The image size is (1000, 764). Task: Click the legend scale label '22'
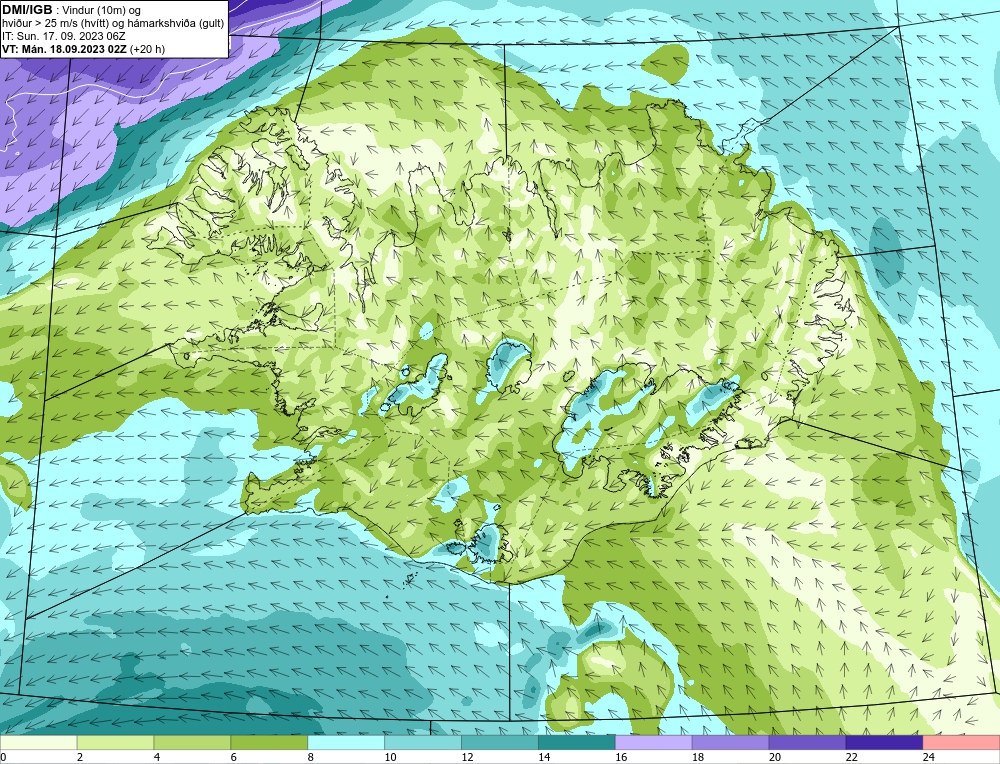[851, 758]
